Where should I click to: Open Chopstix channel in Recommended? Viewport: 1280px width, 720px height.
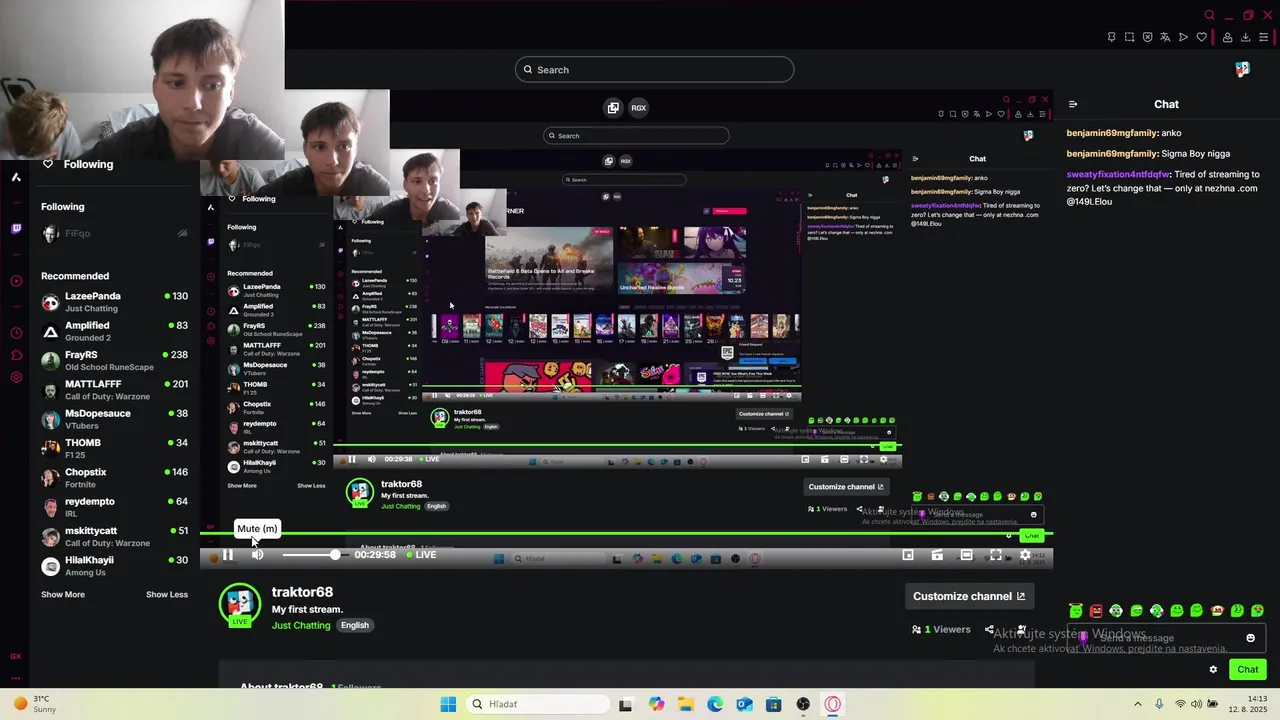click(115, 478)
